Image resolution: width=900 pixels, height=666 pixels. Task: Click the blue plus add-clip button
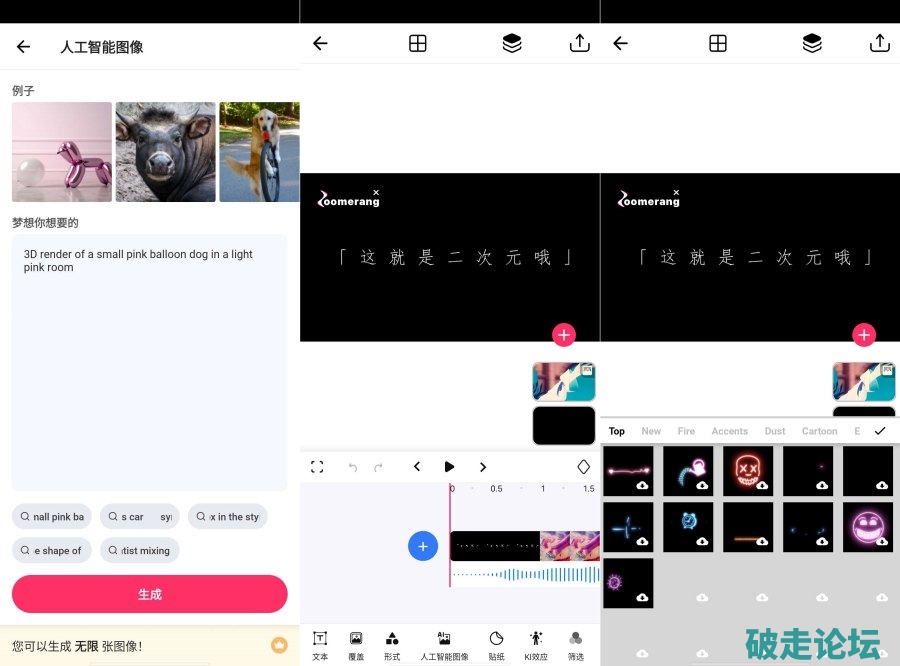(423, 546)
